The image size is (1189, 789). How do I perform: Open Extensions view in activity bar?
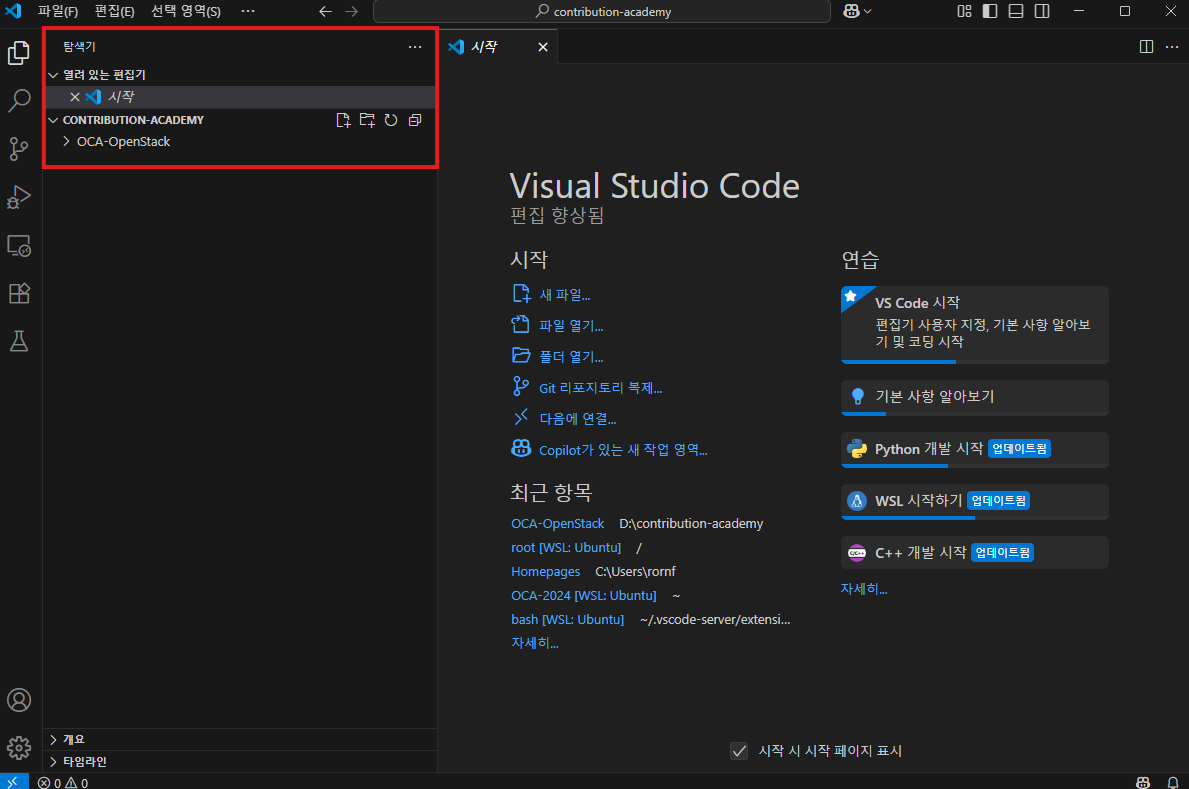(19, 294)
